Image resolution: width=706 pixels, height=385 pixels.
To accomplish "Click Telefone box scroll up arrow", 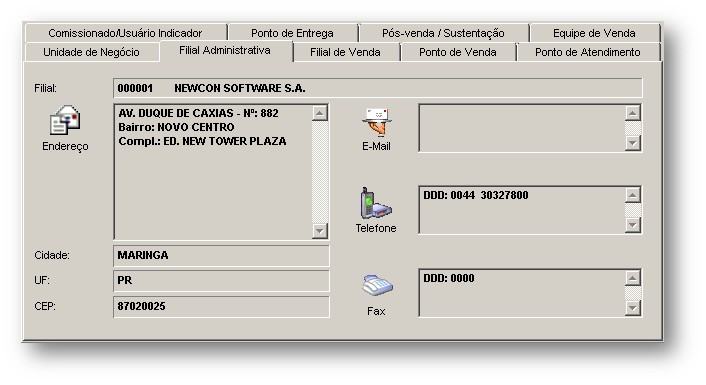I will point(633,195).
